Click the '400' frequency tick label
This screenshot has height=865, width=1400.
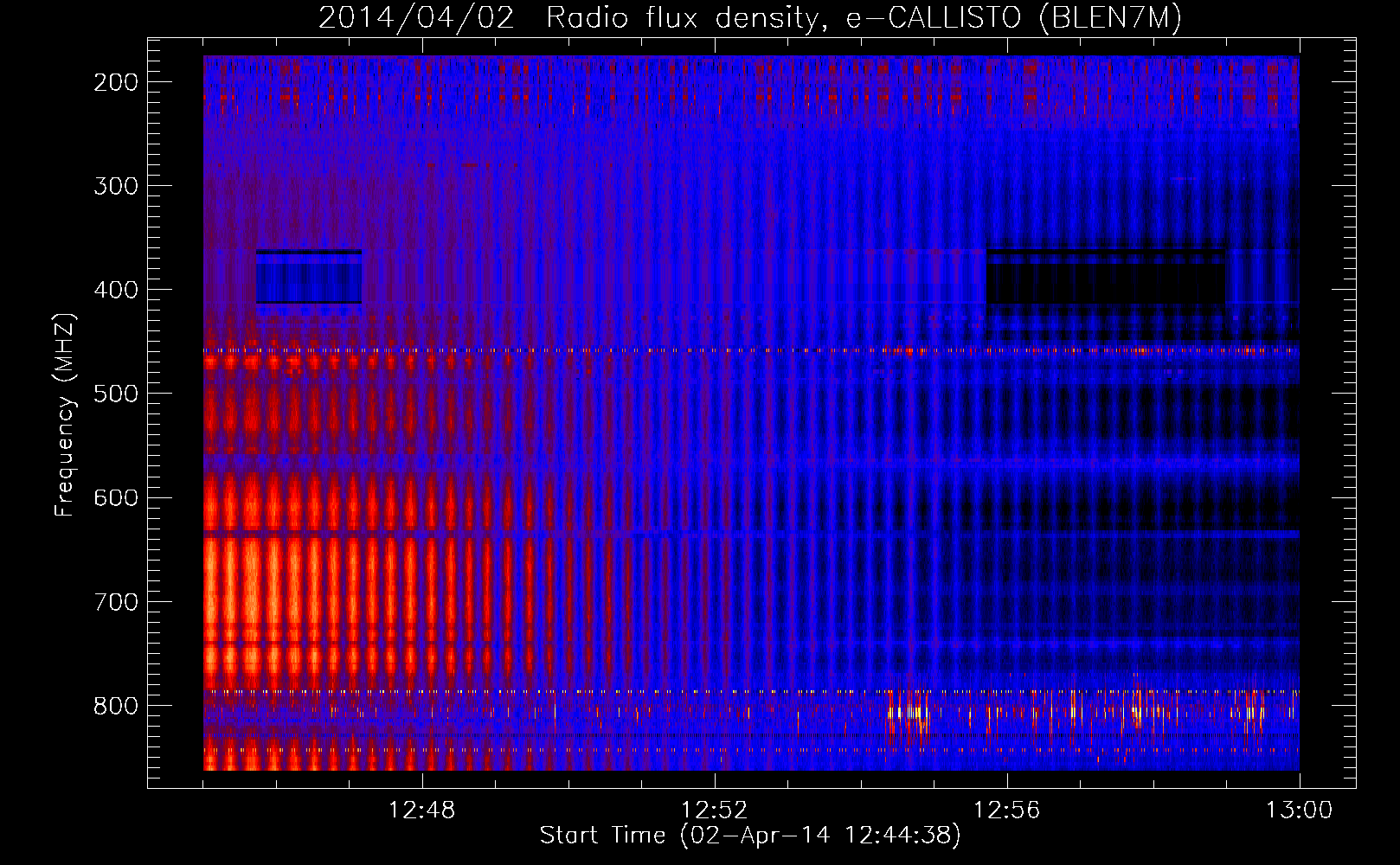pos(116,290)
